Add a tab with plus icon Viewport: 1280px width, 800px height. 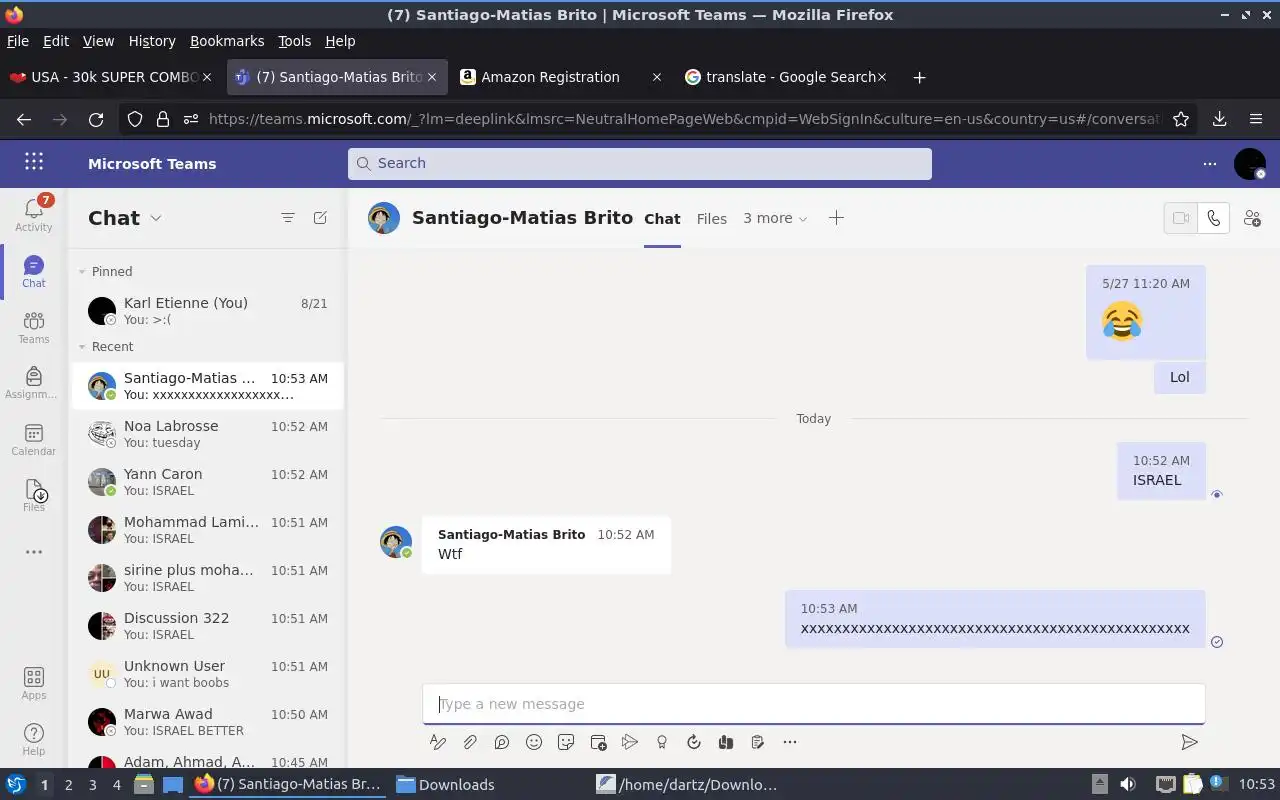click(x=836, y=218)
